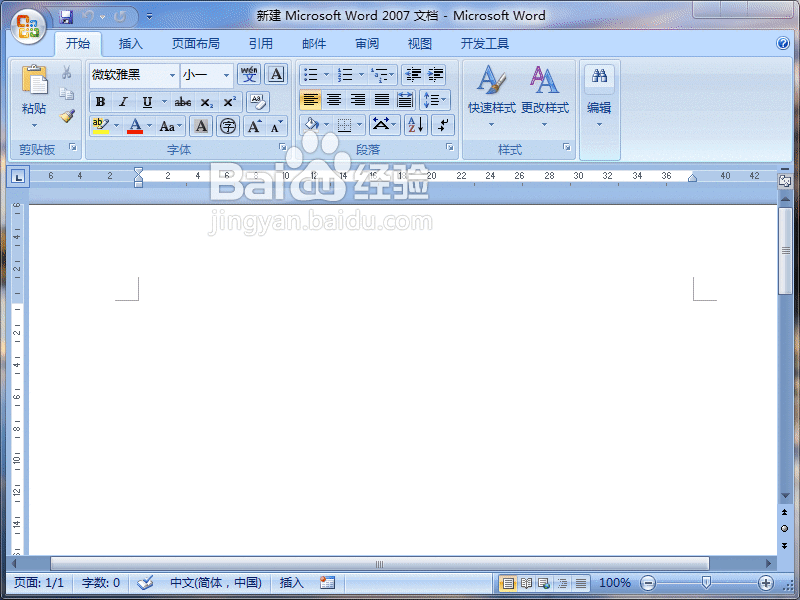Image resolution: width=800 pixels, height=600 pixels.
Task: Toggle Underline formatting
Action: click(x=147, y=102)
